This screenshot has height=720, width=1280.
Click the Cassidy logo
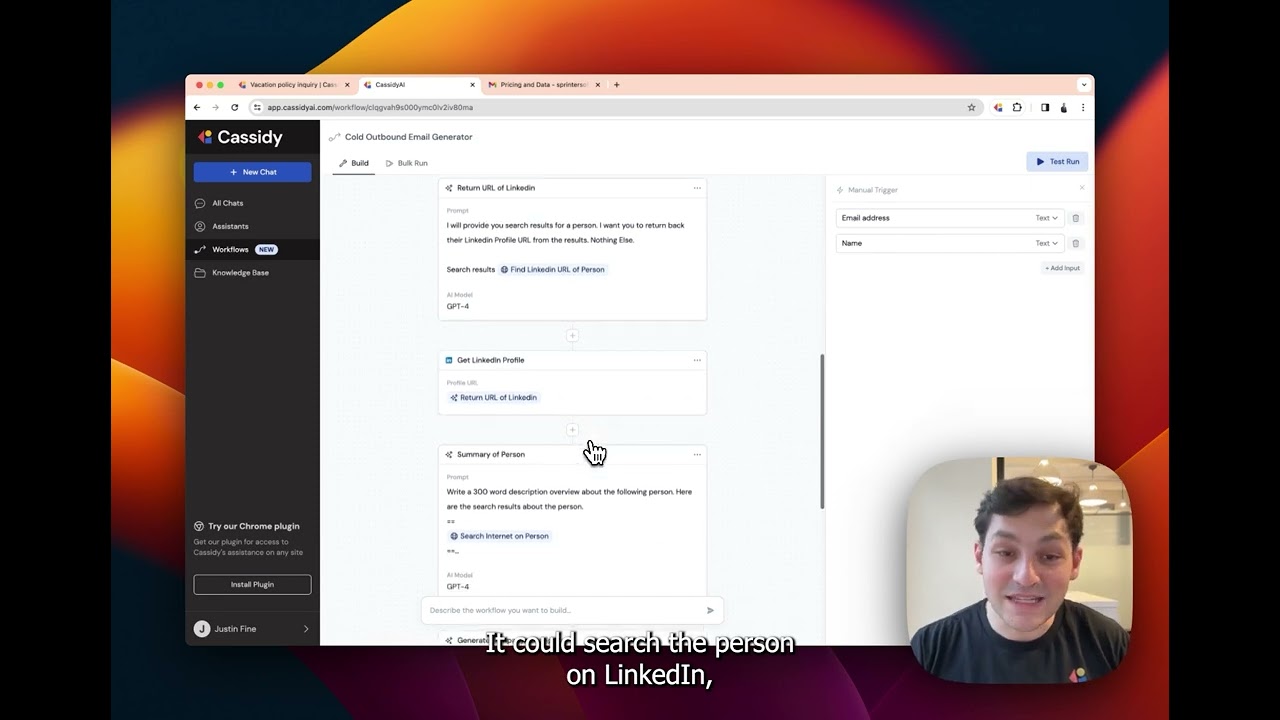click(240, 137)
